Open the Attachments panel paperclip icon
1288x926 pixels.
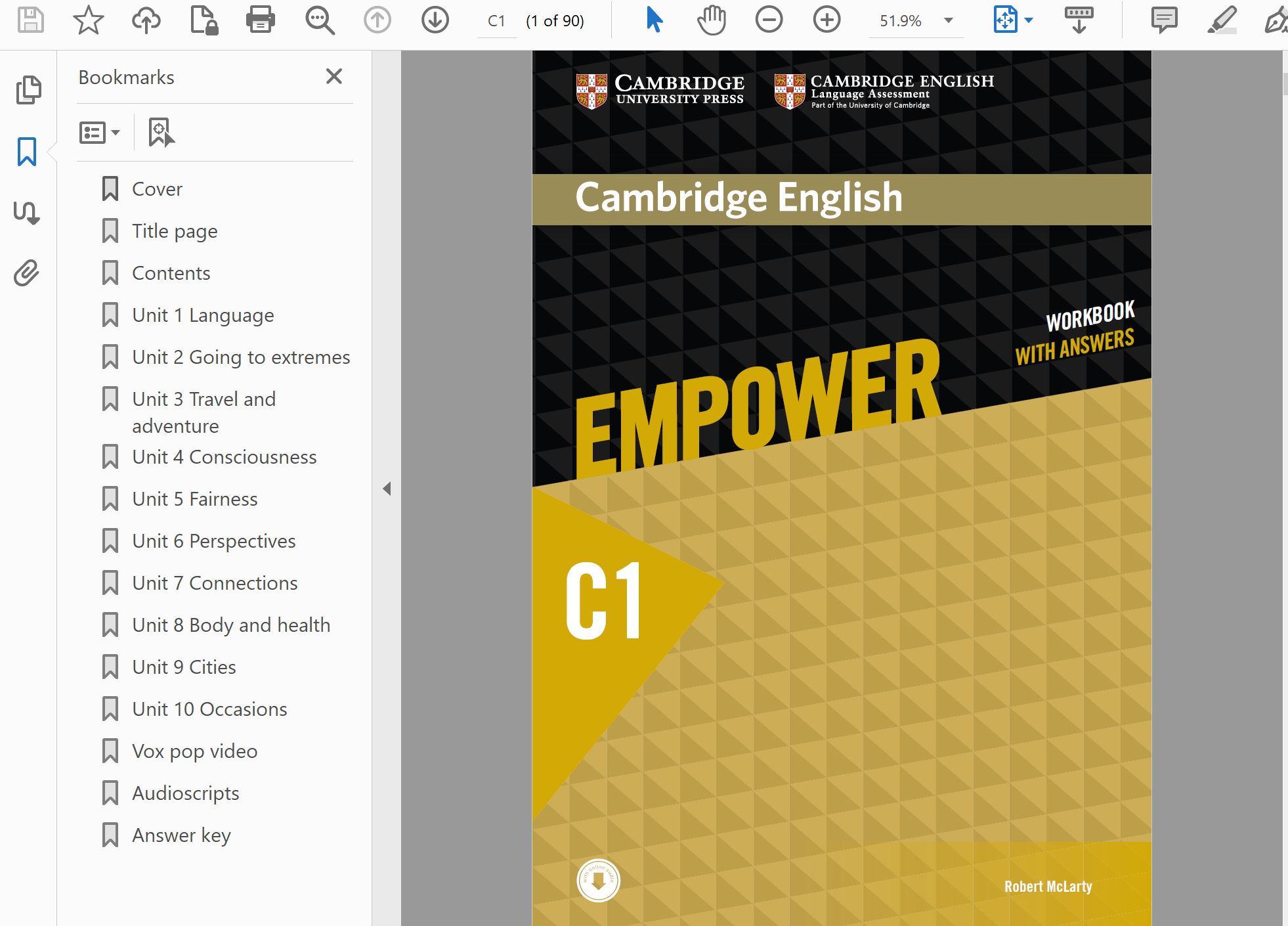tap(26, 273)
